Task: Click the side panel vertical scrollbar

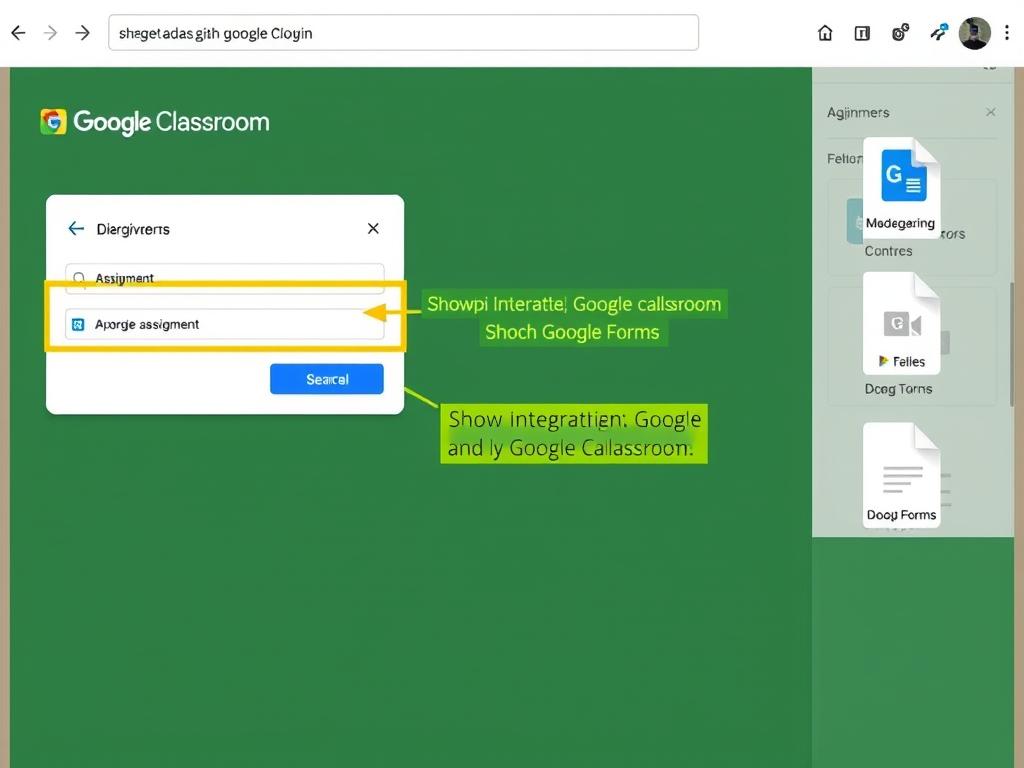Action: point(1012,345)
